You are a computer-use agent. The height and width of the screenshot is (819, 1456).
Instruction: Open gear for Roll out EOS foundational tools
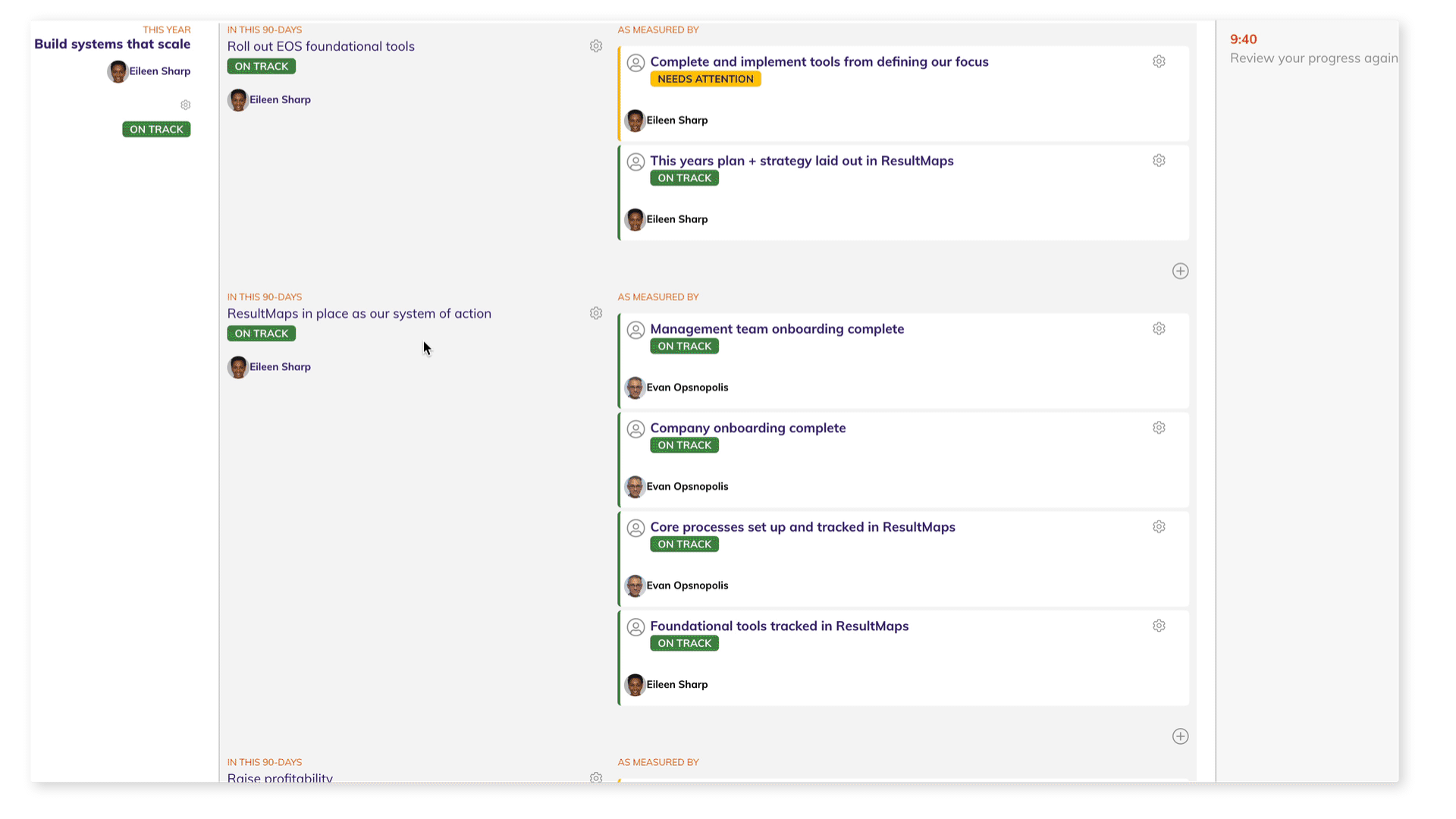tap(596, 46)
